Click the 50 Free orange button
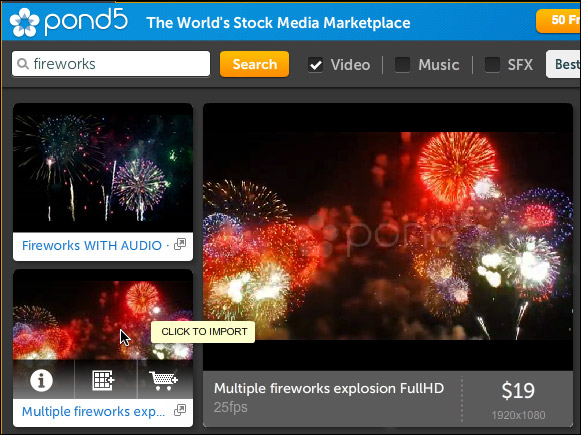The width and height of the screenshot is (581, 435). point(558,20)
